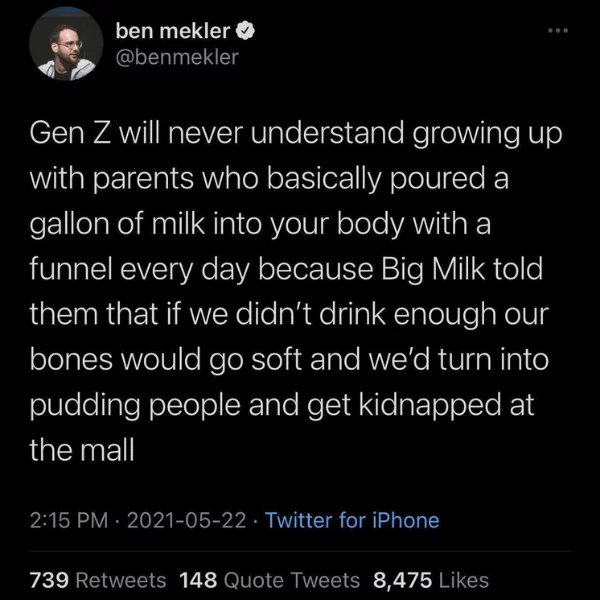Click the 2021-05-22 date
Viewport: 600px width, 600px height.
coord(187,520)
